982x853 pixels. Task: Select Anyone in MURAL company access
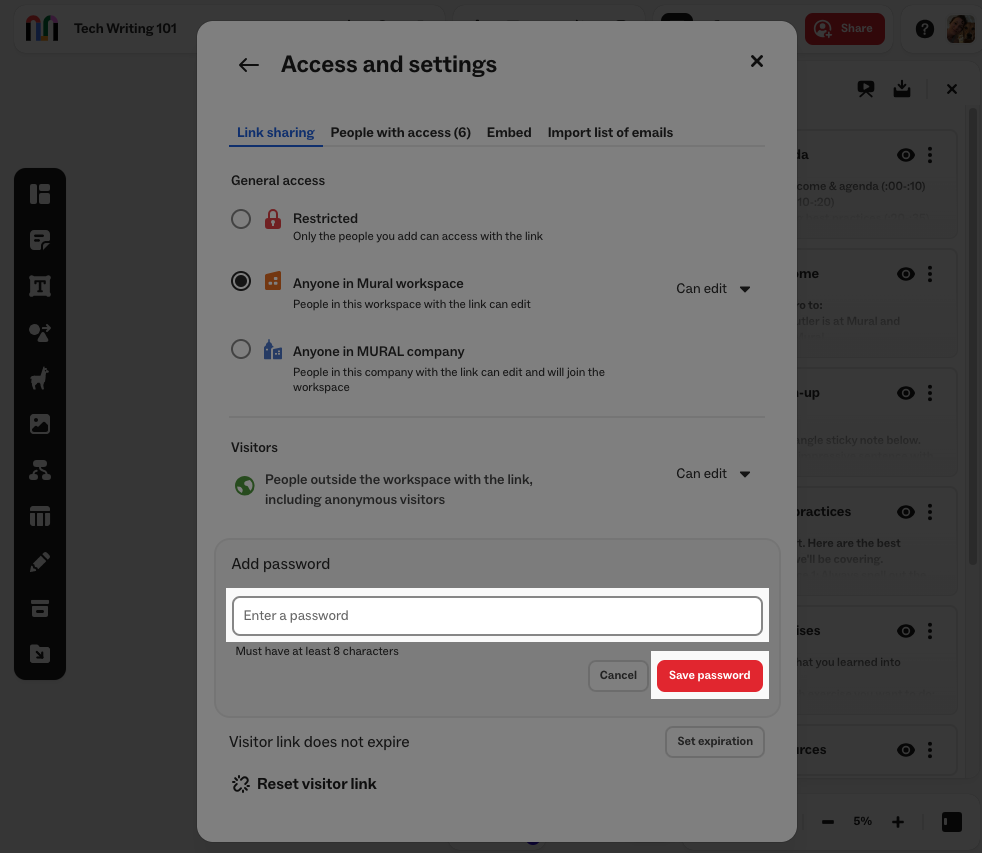(241, 349)
